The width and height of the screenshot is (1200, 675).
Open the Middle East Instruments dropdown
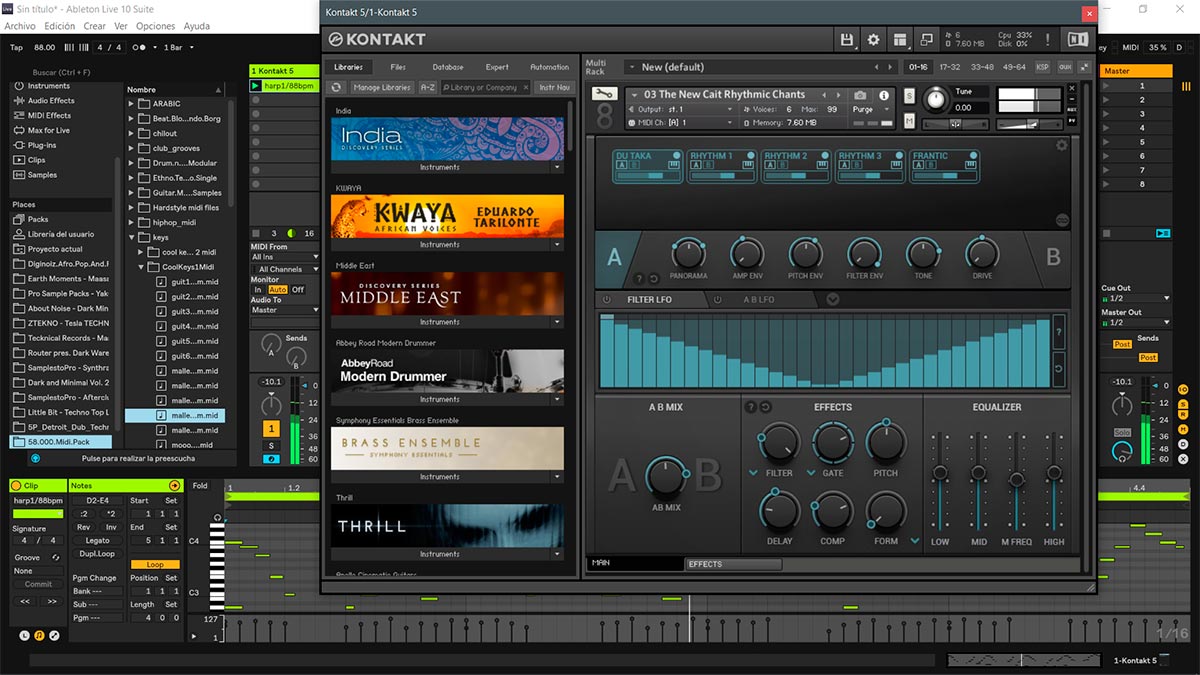558,322
